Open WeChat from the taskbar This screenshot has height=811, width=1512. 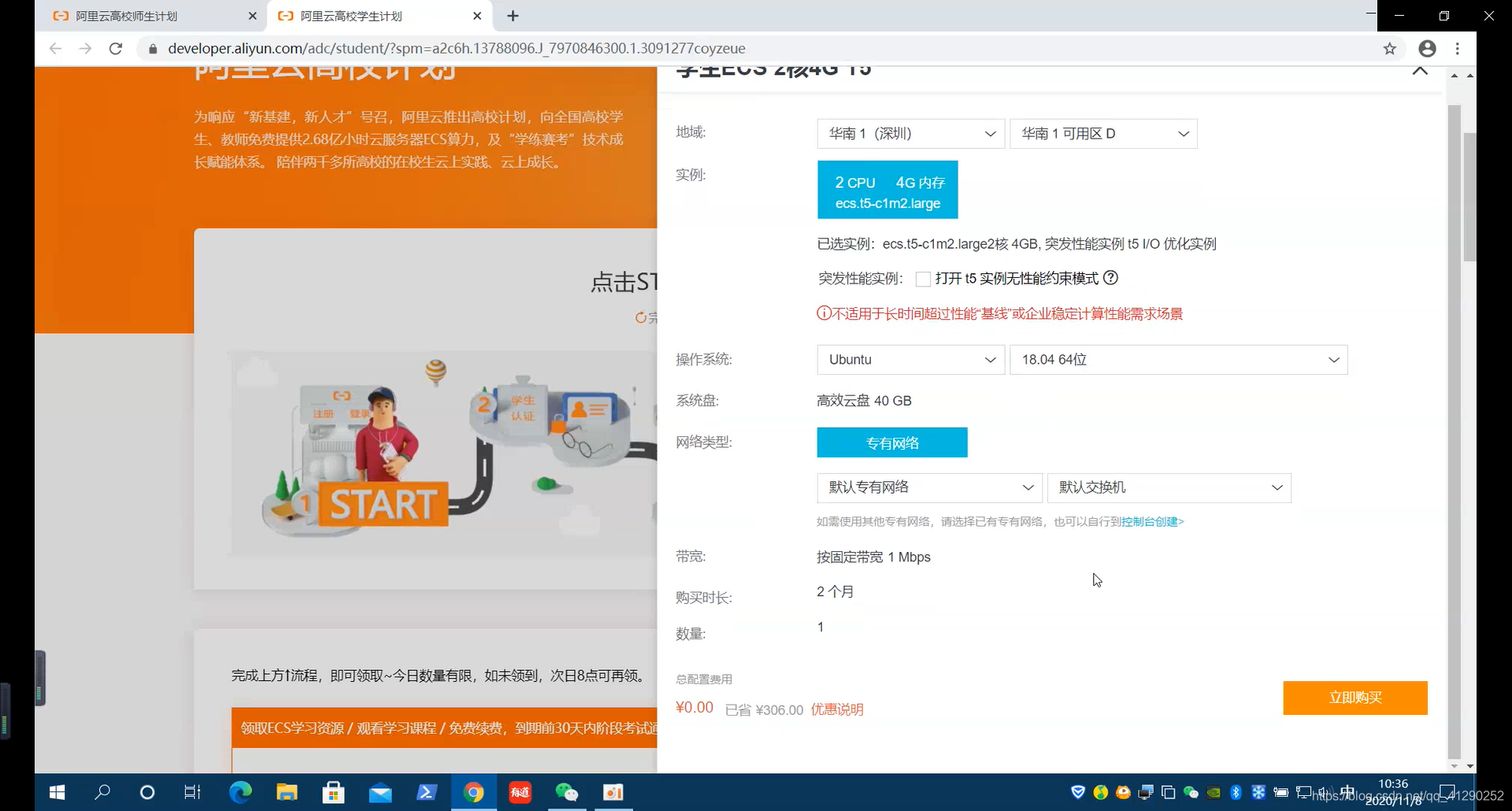pos(567,792)
